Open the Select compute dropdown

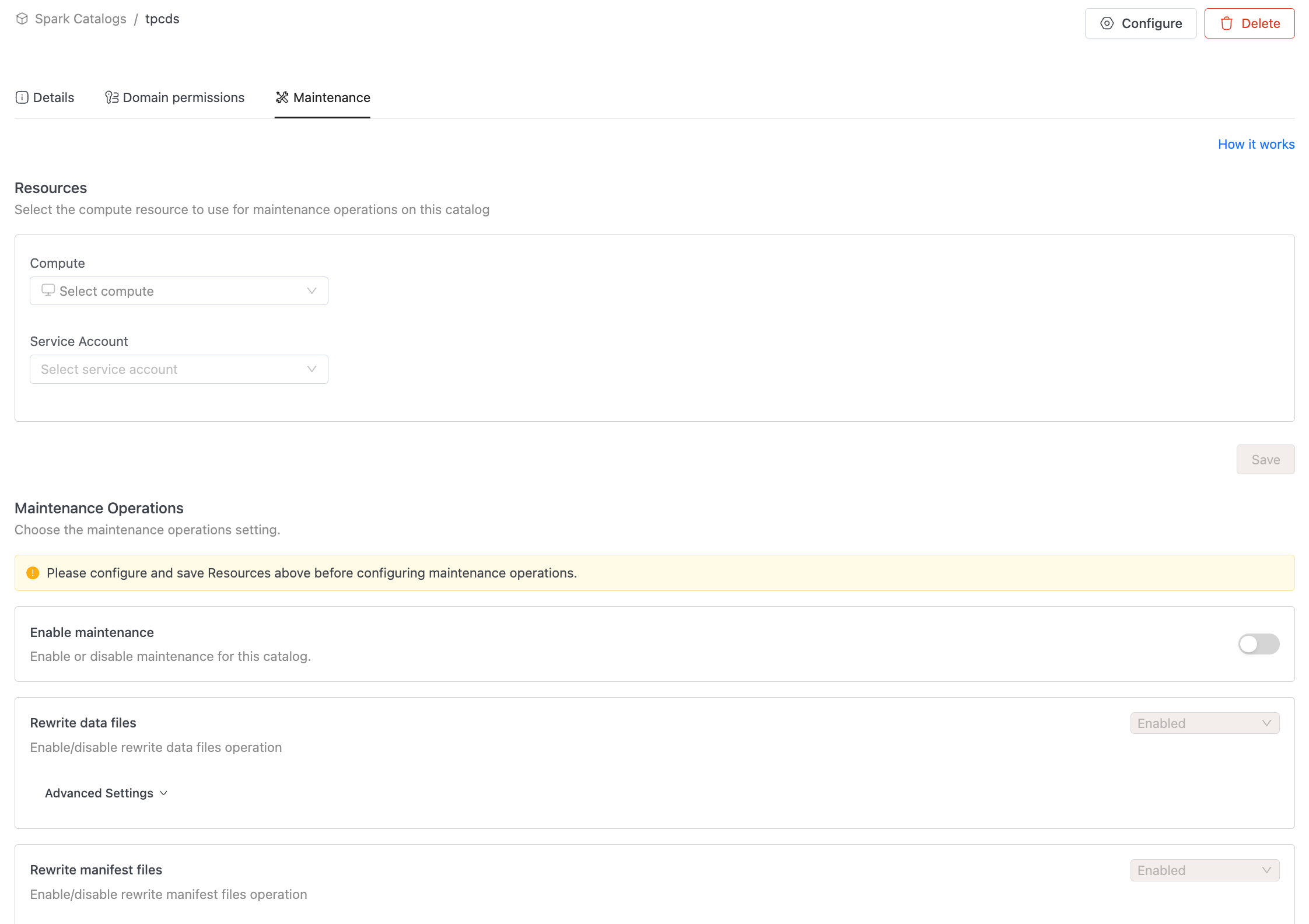click(x=178, y=290)
